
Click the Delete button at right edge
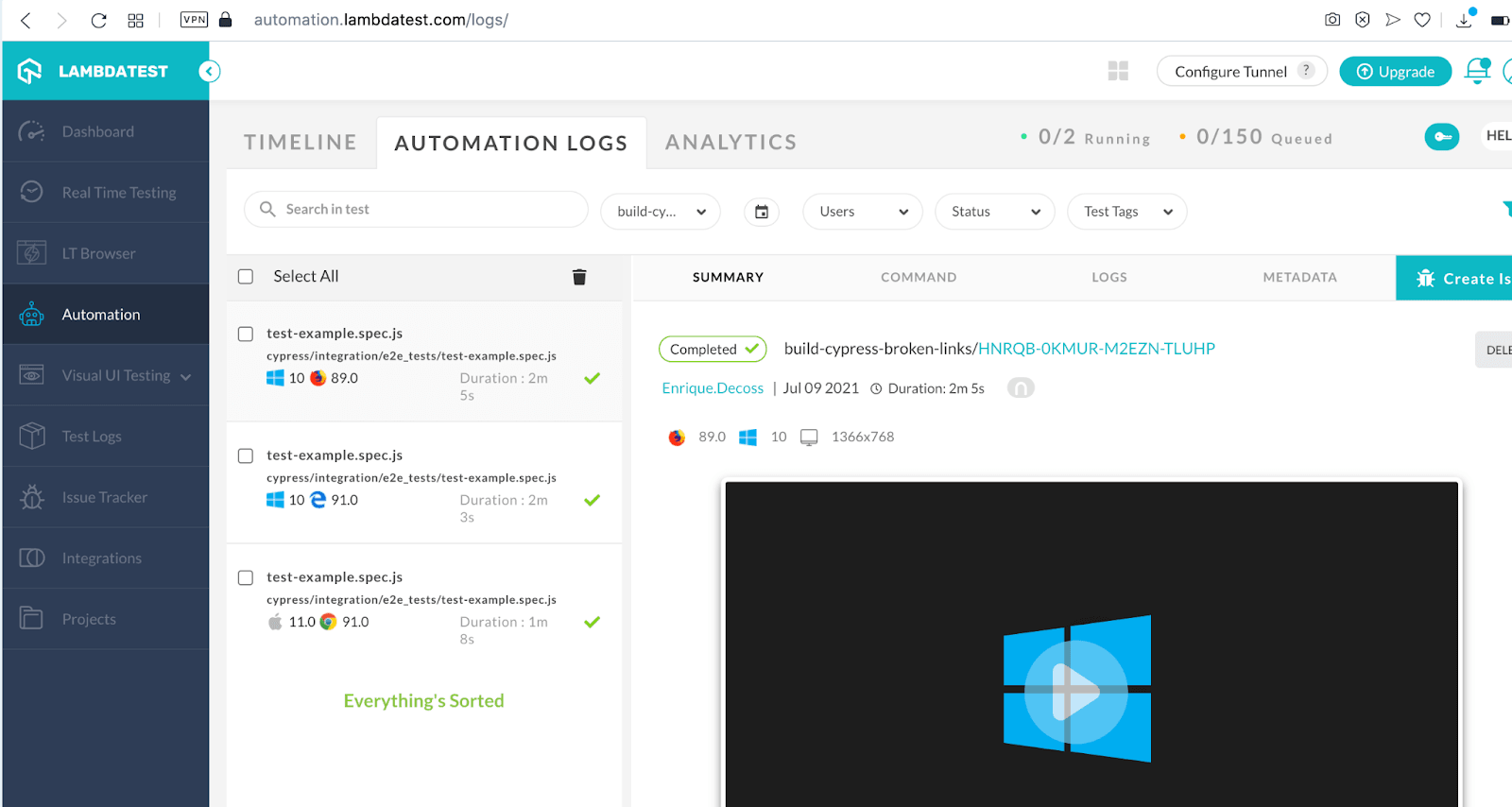(1494, 350)
